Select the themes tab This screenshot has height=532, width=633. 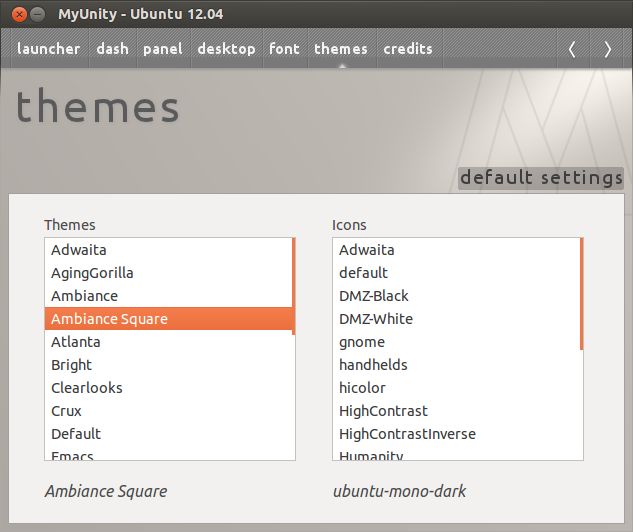point(341,49)
